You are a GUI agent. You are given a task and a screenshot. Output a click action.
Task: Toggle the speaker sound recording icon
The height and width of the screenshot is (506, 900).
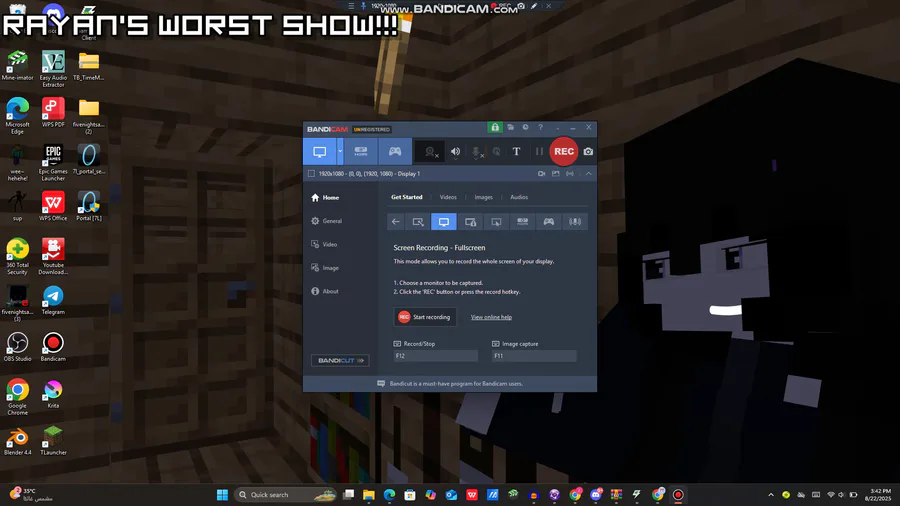point(455,152)
